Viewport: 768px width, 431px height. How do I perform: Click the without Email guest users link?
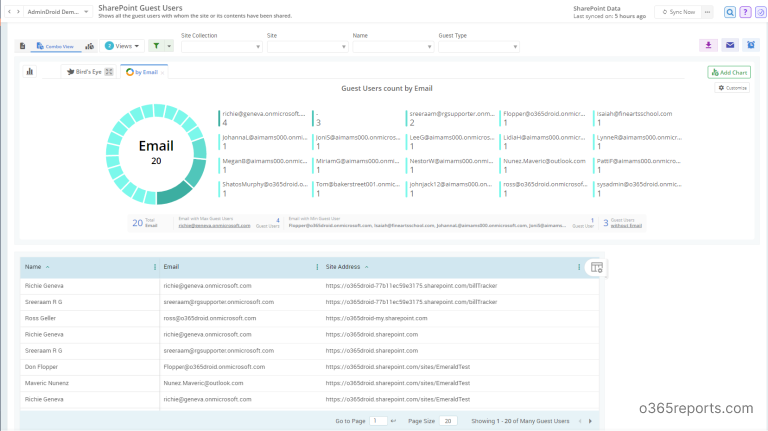pos(626,226)
